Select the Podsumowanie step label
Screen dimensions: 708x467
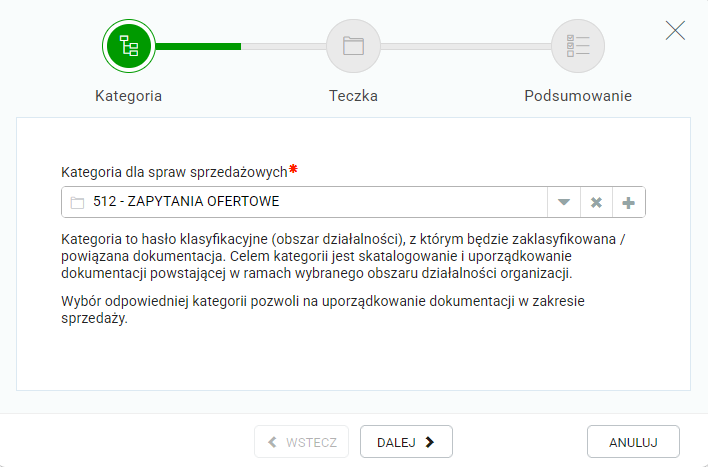click(578, 96)
